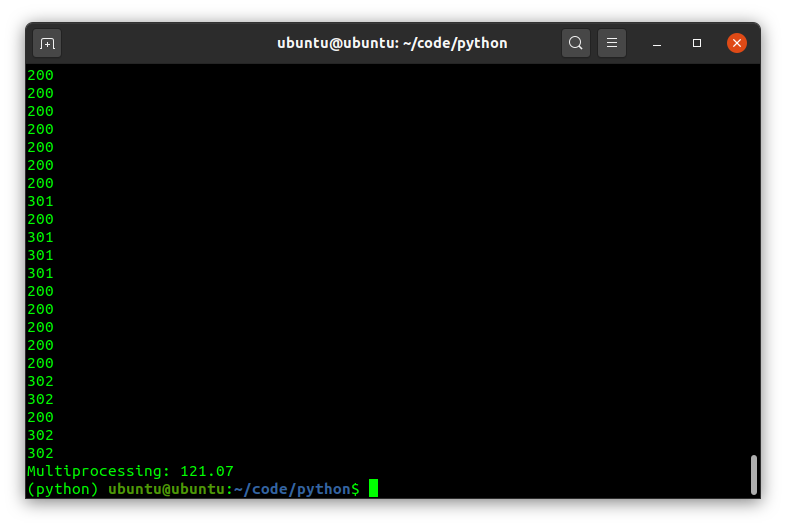The height and width of the screenshot is (527, 786).
Task: Click the green cursor block at prompt
Action: point(373,488)
